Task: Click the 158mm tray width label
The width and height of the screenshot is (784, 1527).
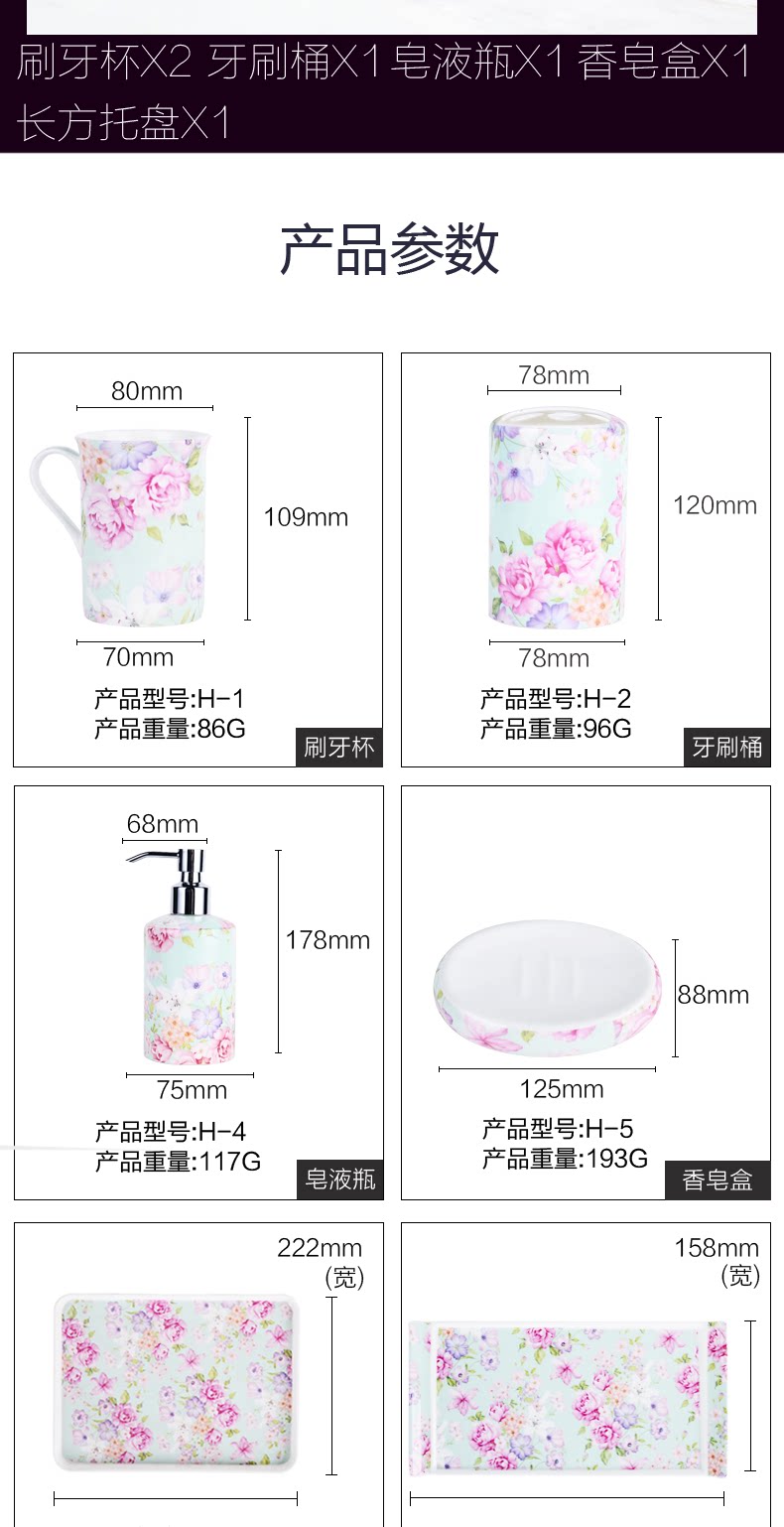Action: [x=717, y=1248]
